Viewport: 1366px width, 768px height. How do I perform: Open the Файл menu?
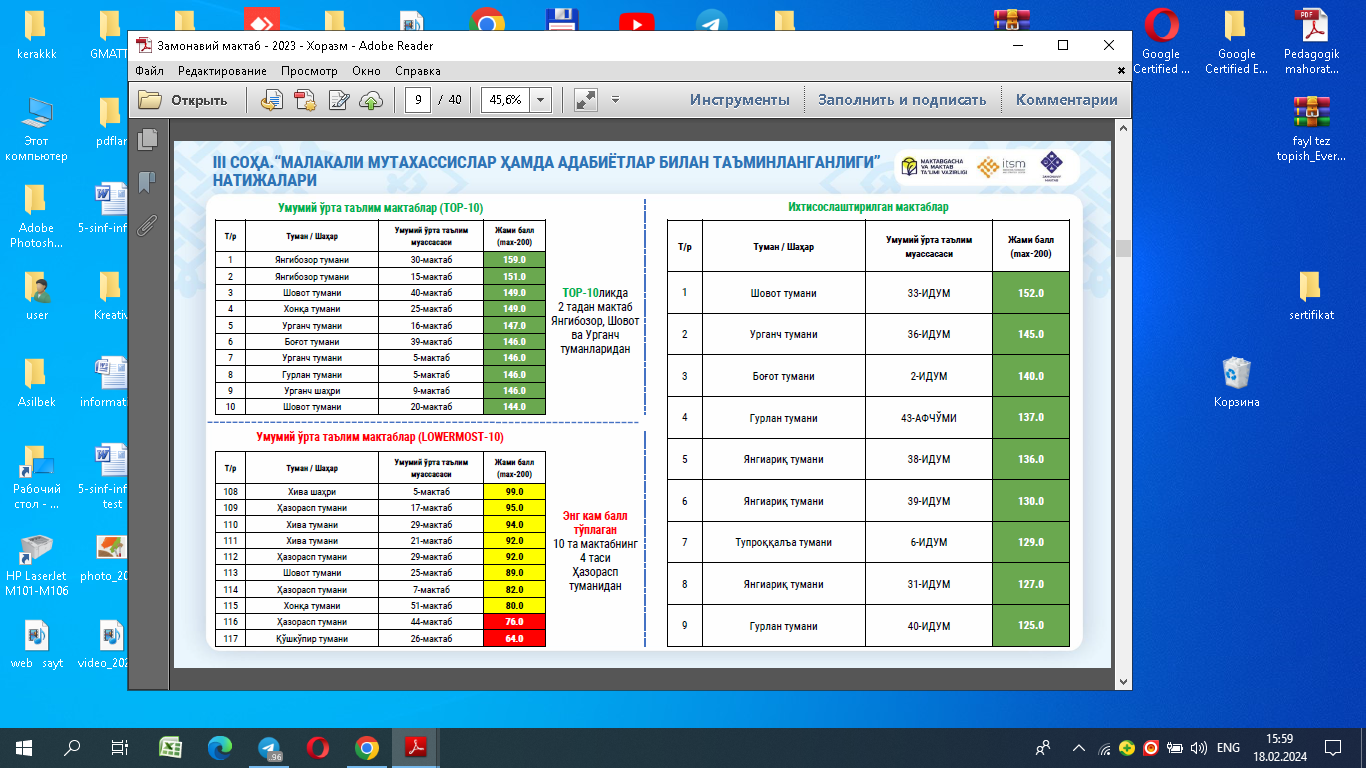coord(150,71)
